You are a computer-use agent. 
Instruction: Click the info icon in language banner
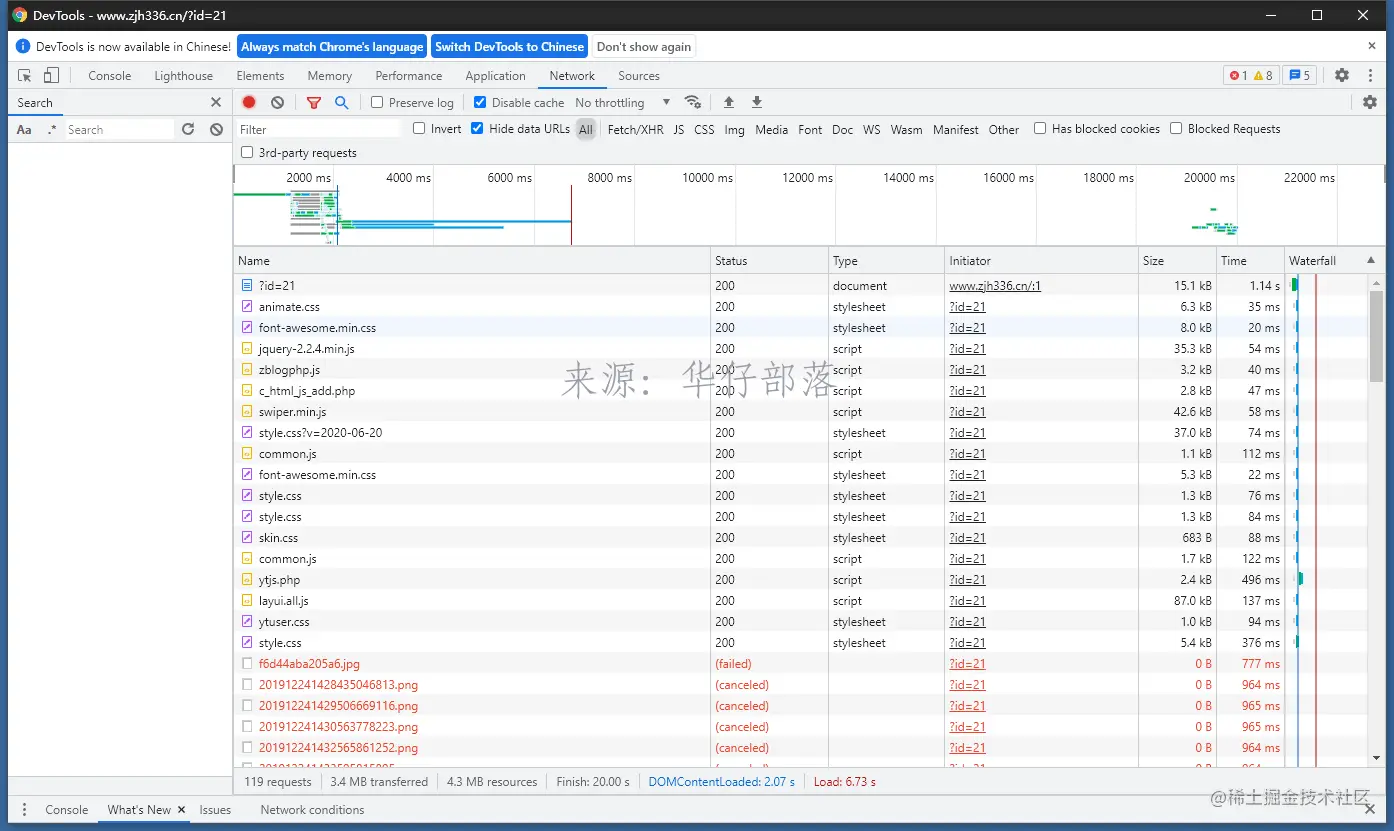tap(24, 46)
